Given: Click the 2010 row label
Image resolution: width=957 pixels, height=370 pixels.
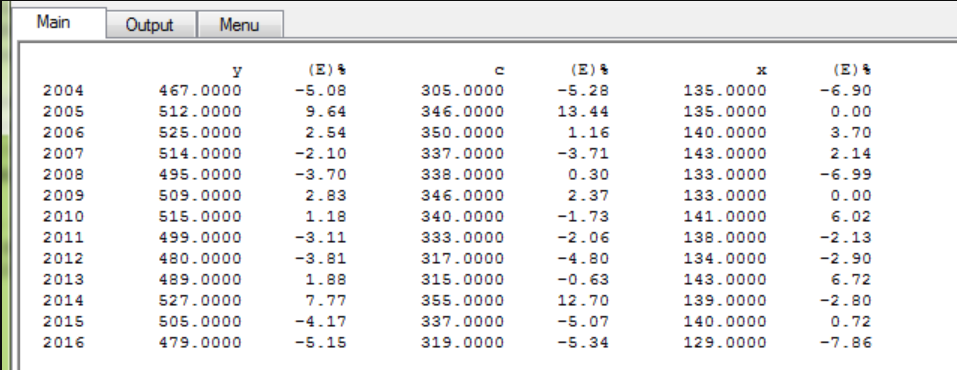Looking at the screenshot, I should click(63, 217).
